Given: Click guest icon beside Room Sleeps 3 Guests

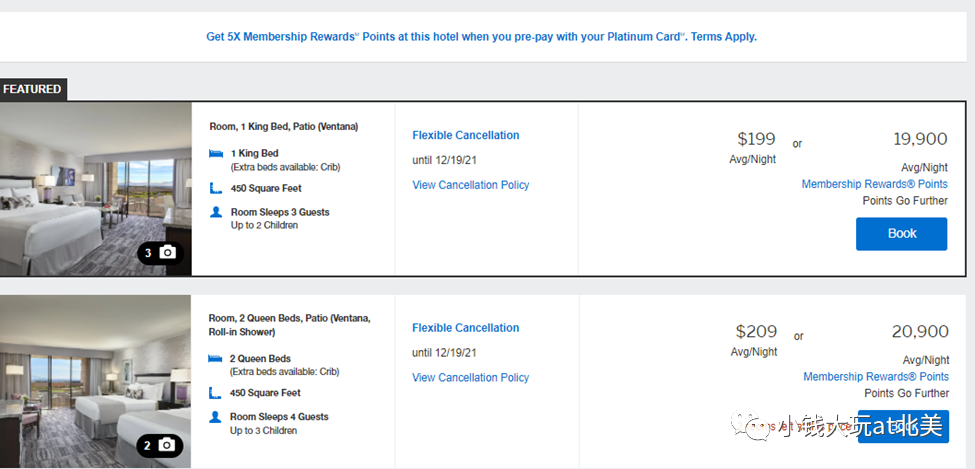Looking at the screenshot, I should tap(216, 212).
